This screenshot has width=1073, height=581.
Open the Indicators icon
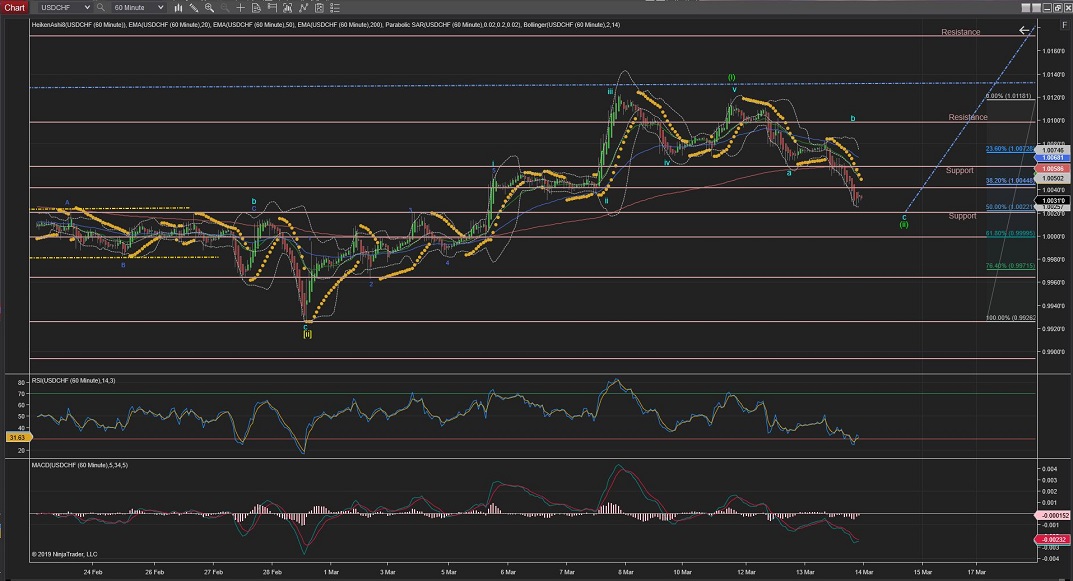pyautogui.click(x=303, y=8)
